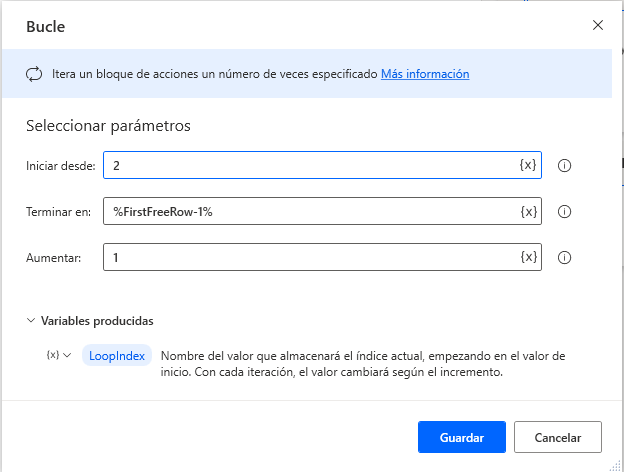624x472 pixels.
Task: Open the Más información link
Action: coord(425,74)
